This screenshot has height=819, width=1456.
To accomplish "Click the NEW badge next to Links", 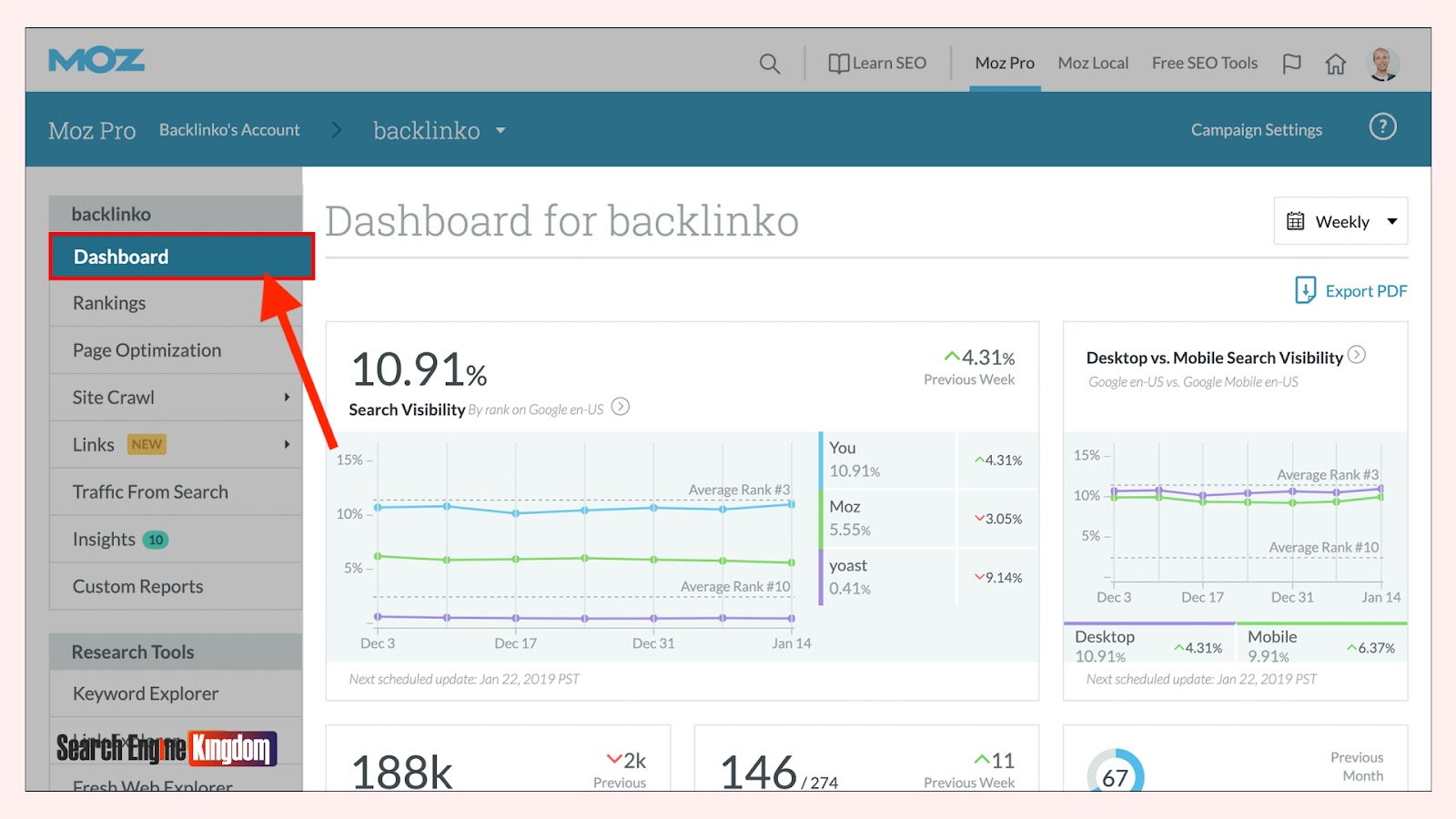I will click(147, 444).
